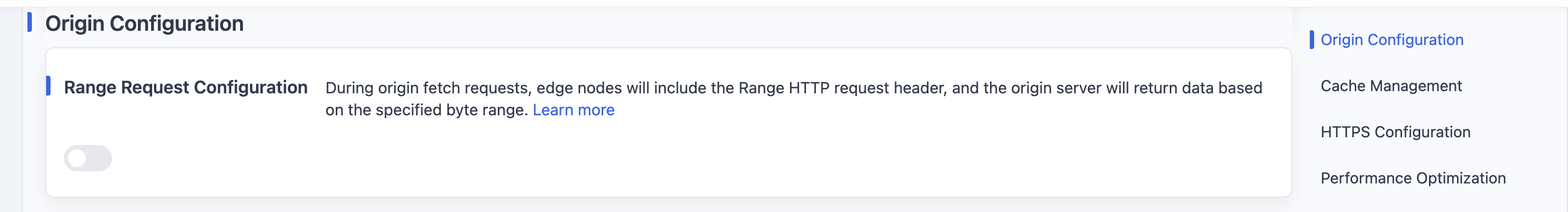Click the Range Request Configuration title

[x=186, y=87]
